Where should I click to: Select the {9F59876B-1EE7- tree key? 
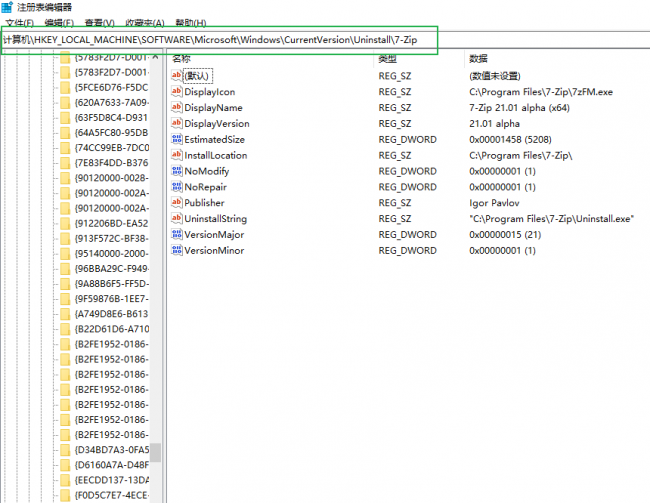click(x=112, y=299)
